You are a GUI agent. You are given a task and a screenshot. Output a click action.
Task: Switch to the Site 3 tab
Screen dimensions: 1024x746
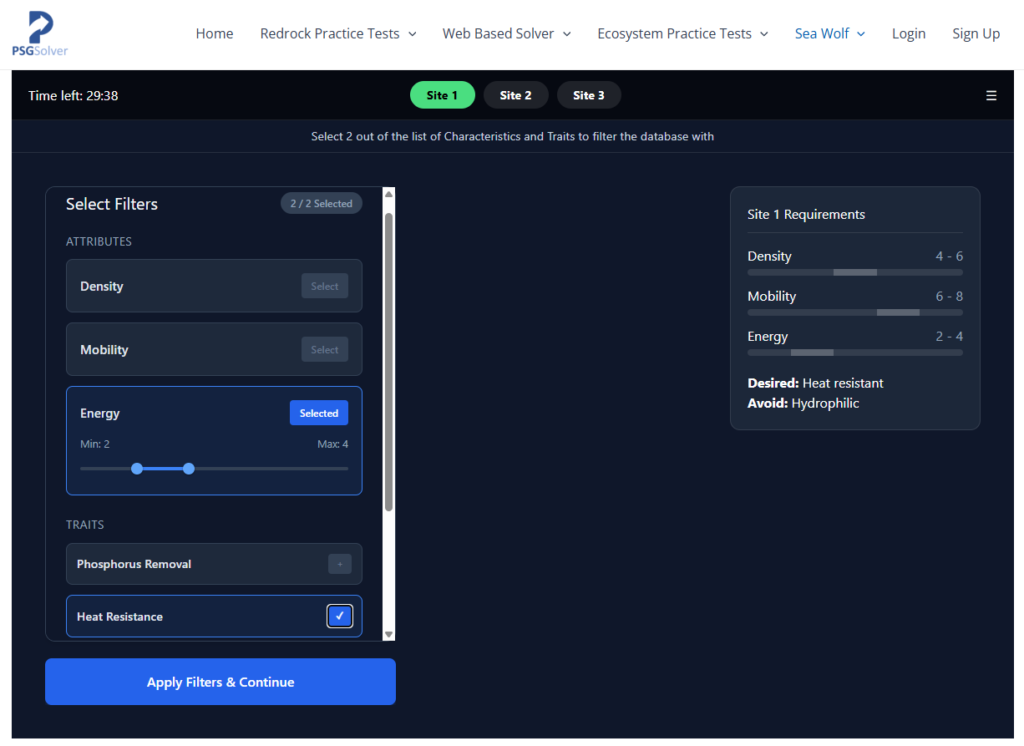click(588, 95)
